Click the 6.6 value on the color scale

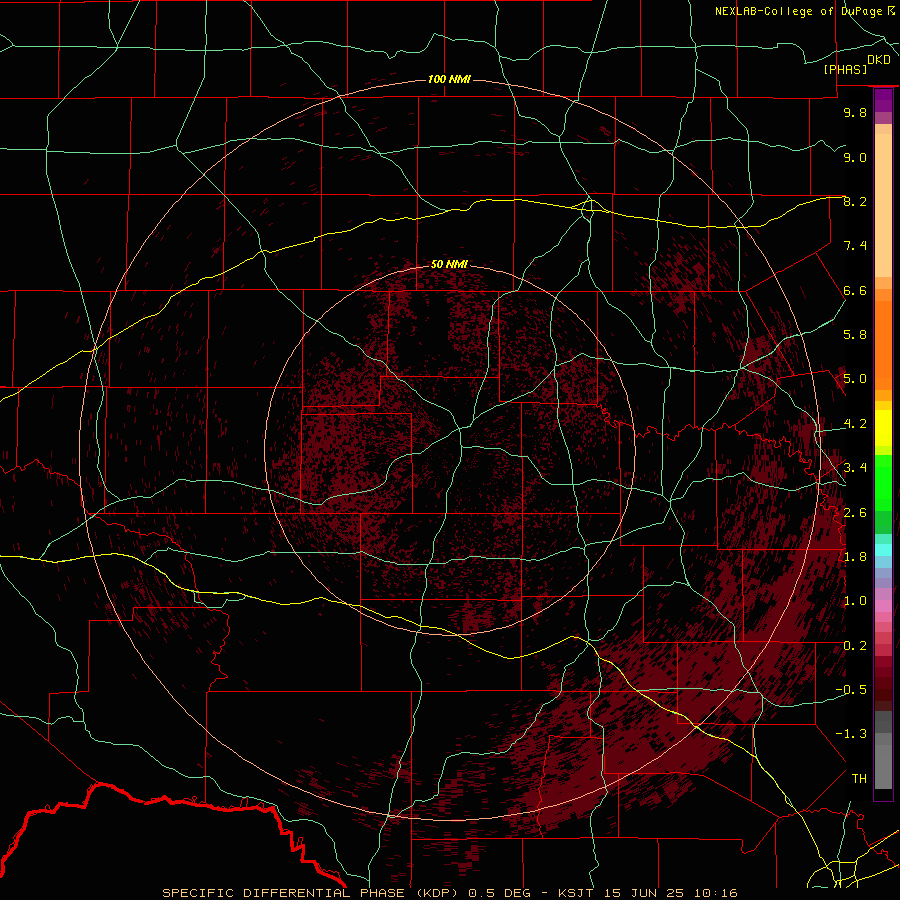pos(855,290)
